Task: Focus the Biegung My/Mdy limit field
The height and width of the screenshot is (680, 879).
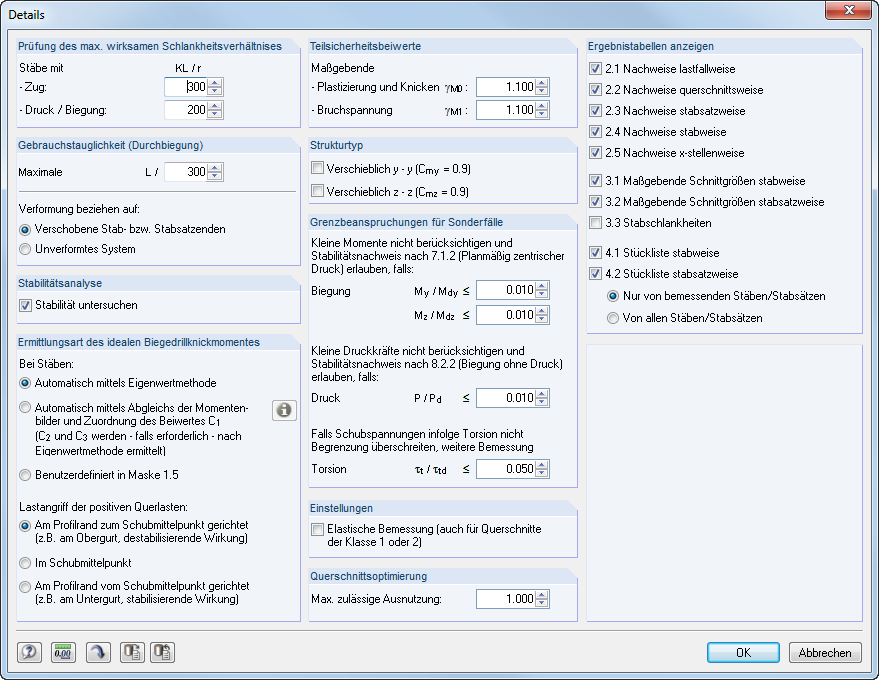Action: click(x=506, y=290)
